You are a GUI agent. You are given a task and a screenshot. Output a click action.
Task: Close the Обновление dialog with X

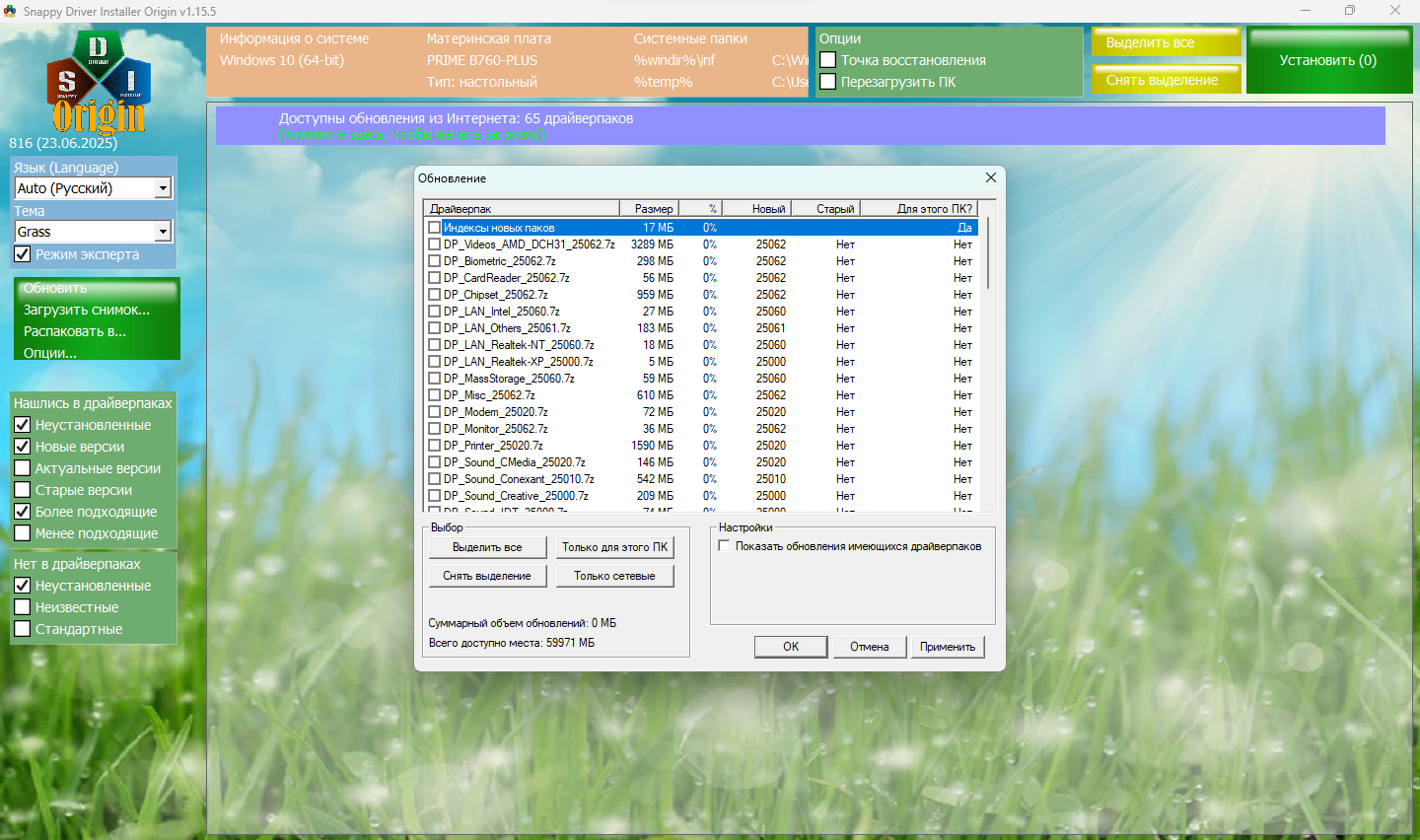click(991, 177)
